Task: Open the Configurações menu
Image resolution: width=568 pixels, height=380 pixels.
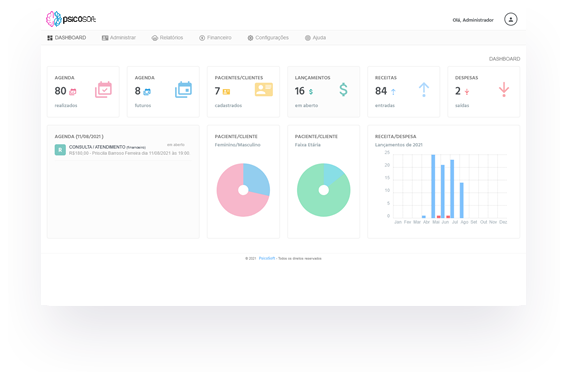Action: click(268, 38)
